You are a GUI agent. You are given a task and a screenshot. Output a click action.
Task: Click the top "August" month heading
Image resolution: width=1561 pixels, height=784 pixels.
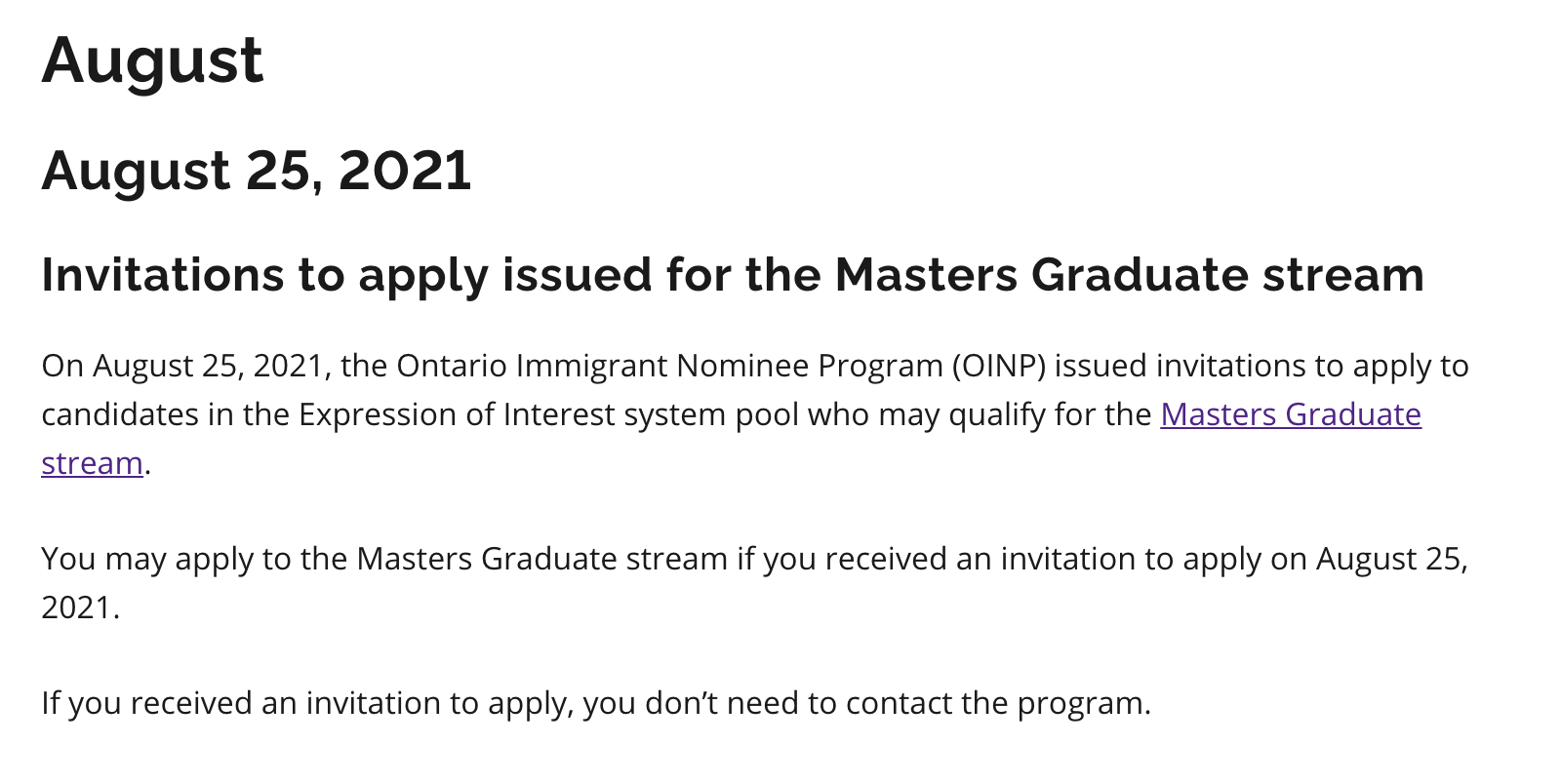click(152, 60)
